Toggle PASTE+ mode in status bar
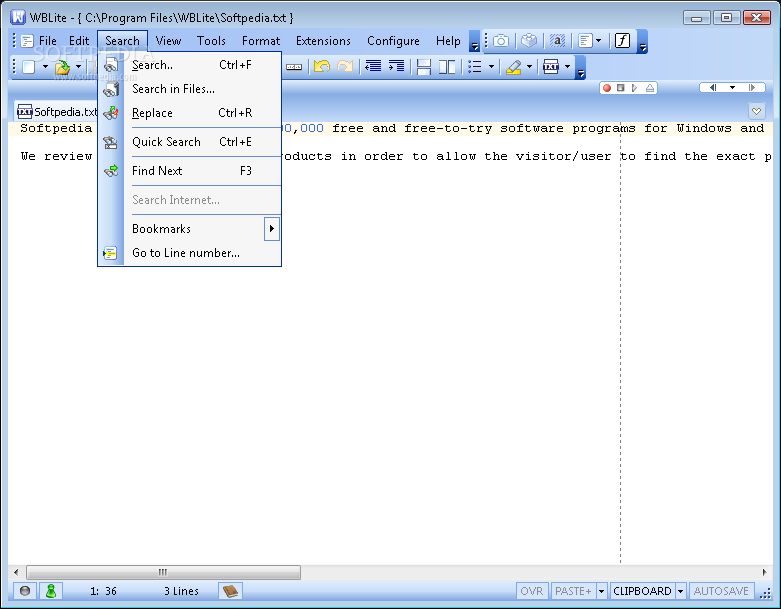Image resolution: width=781 pixels, height=609 pixels. click(573, 591)
